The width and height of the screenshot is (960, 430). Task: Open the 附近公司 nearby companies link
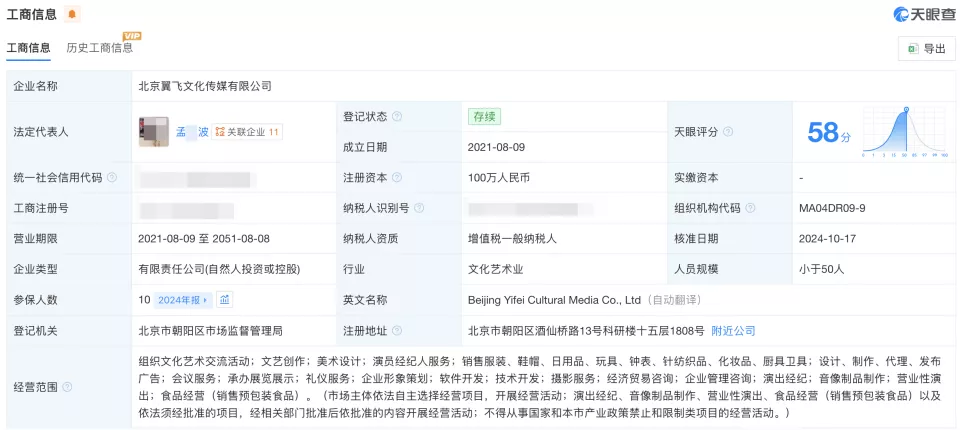[x=733, y=331]
